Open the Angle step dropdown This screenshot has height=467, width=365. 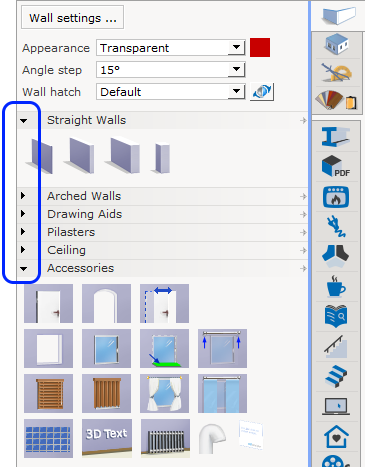click(171, 70)
